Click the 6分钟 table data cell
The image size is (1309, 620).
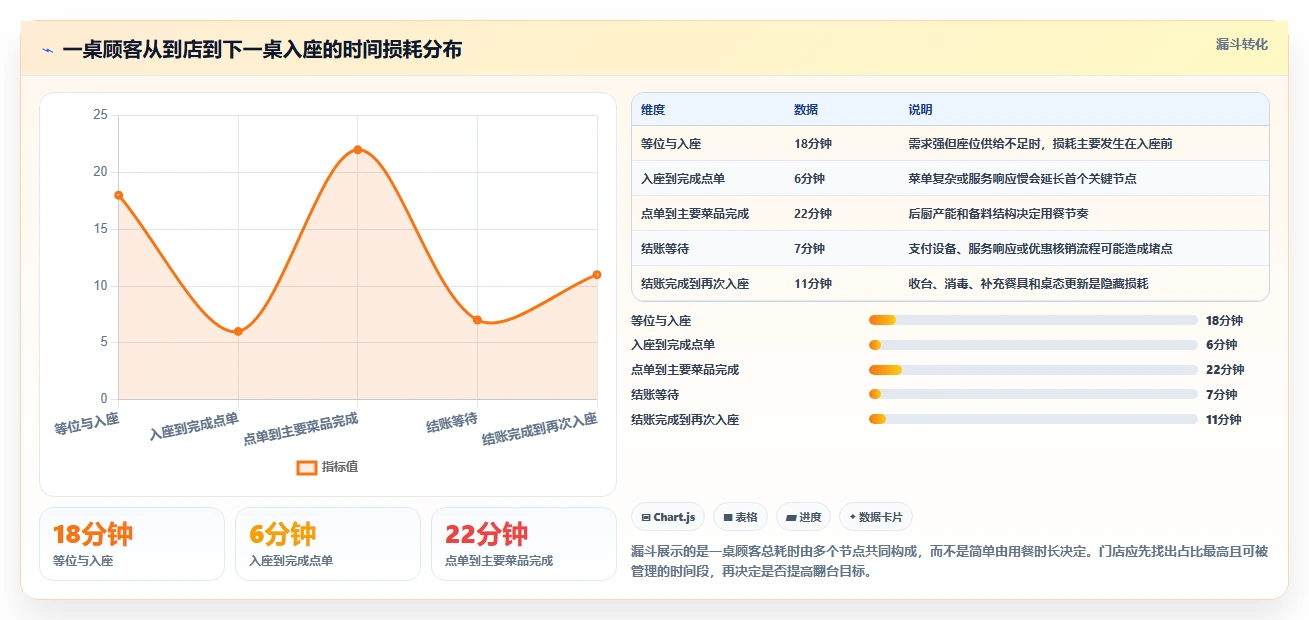pyautogui.click(x=809, y=179)
